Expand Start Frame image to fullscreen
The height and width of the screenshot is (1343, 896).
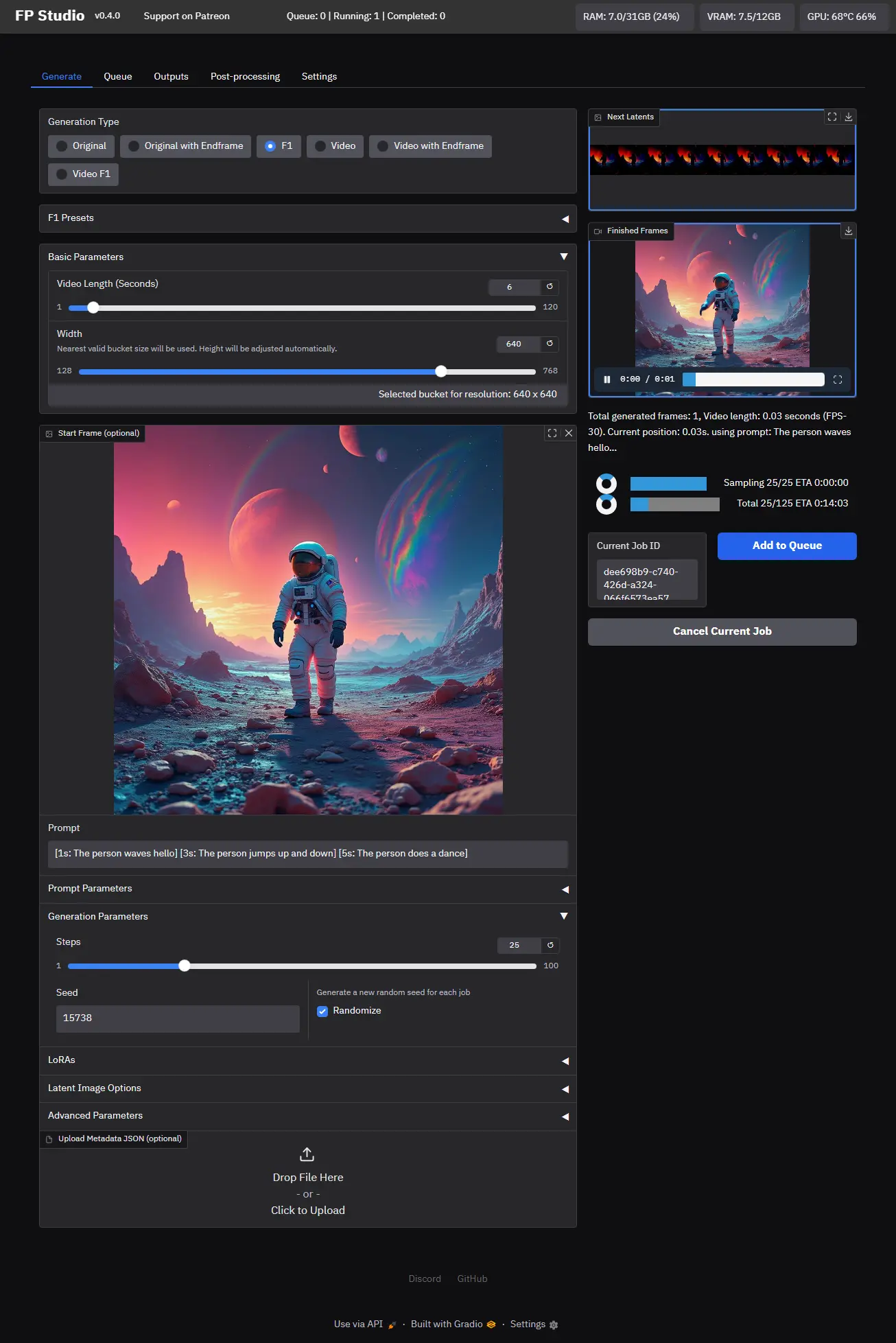[552, 433]
